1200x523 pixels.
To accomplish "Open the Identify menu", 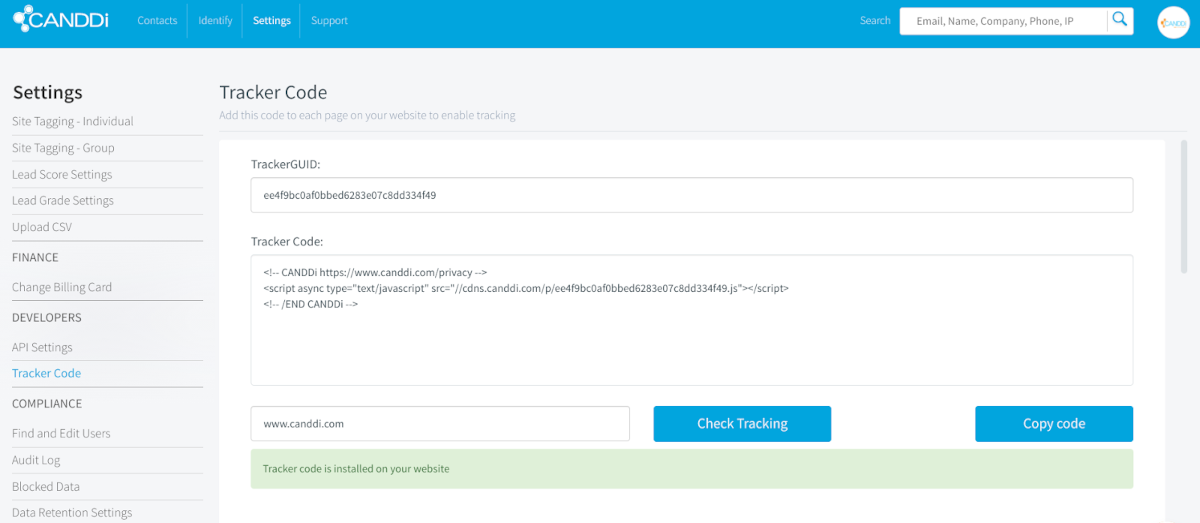I will [215, 20].
